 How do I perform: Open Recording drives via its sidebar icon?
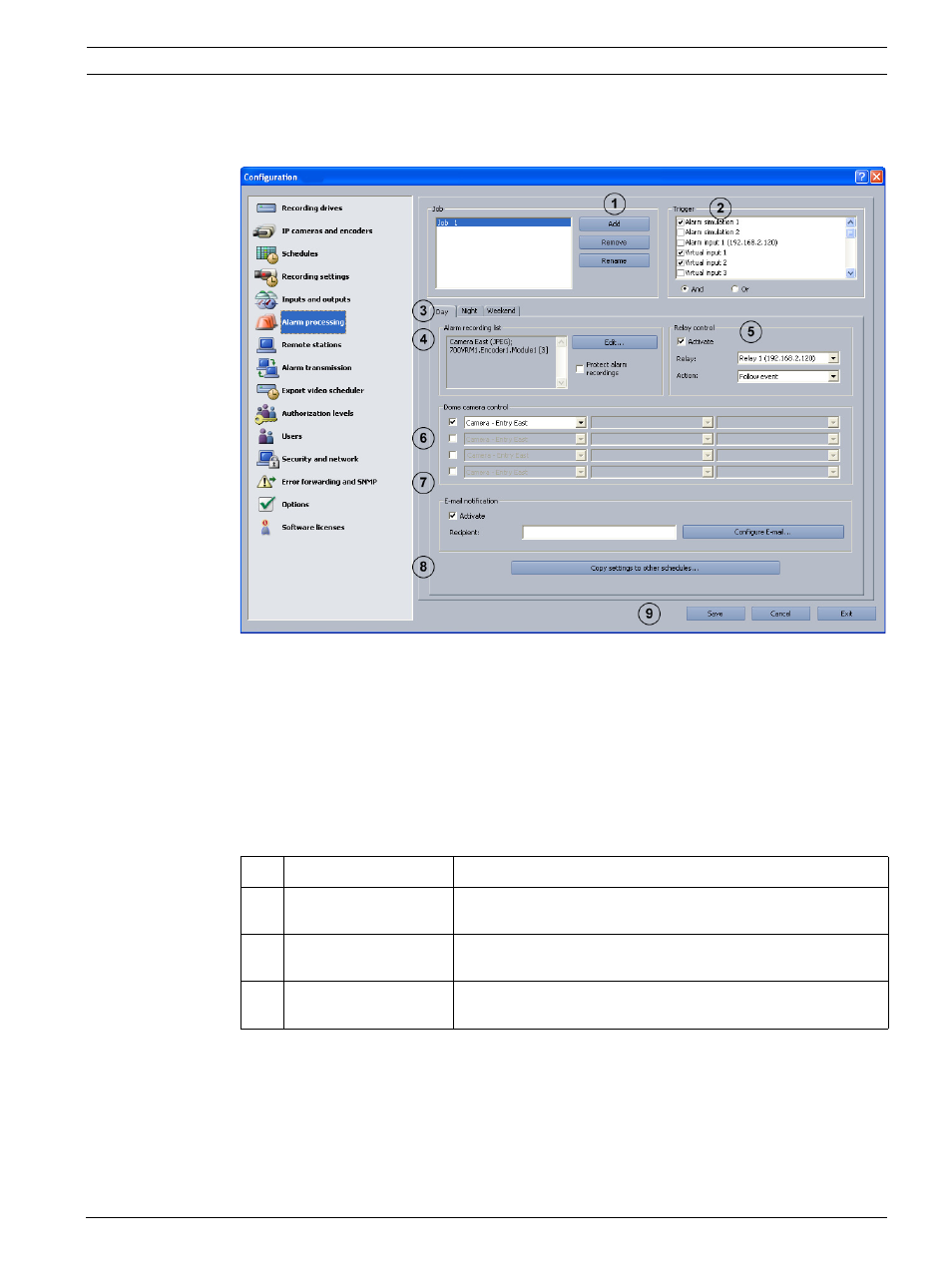265,209
